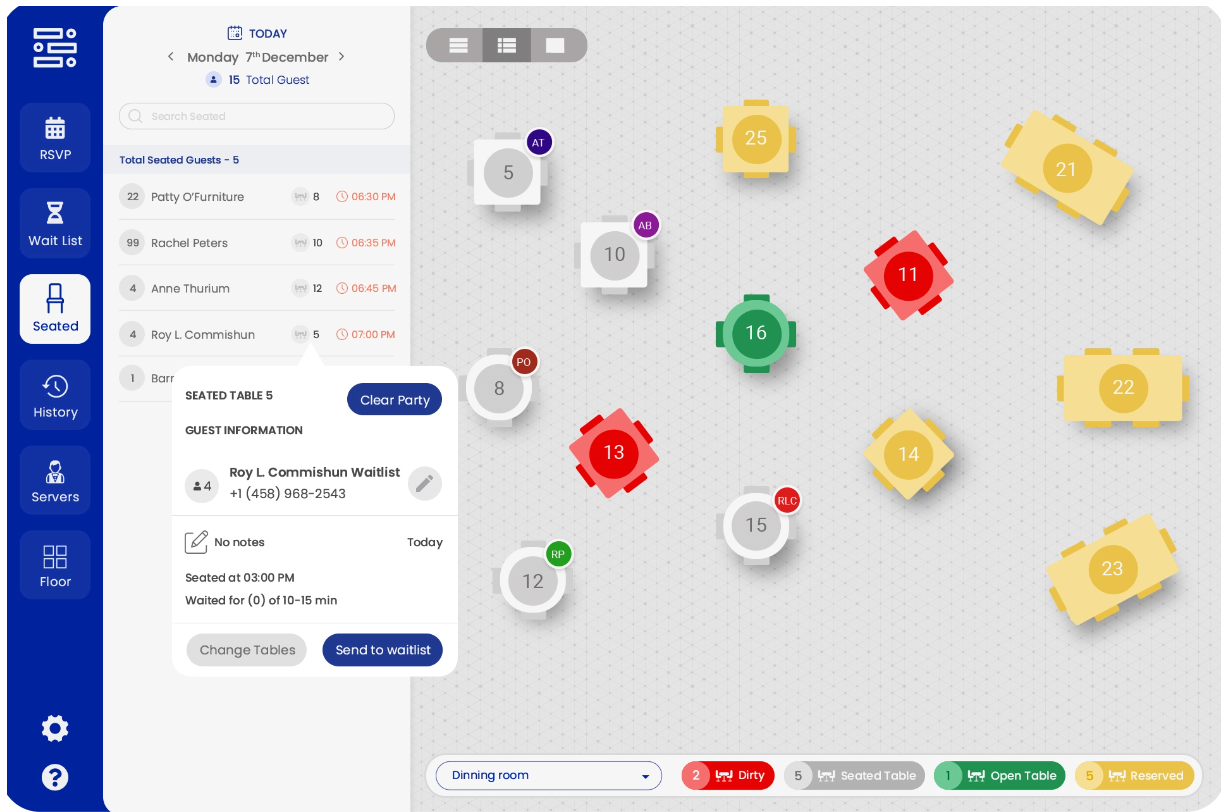
Task: Filter by Dirty tables legend
Action: point(727,776)
